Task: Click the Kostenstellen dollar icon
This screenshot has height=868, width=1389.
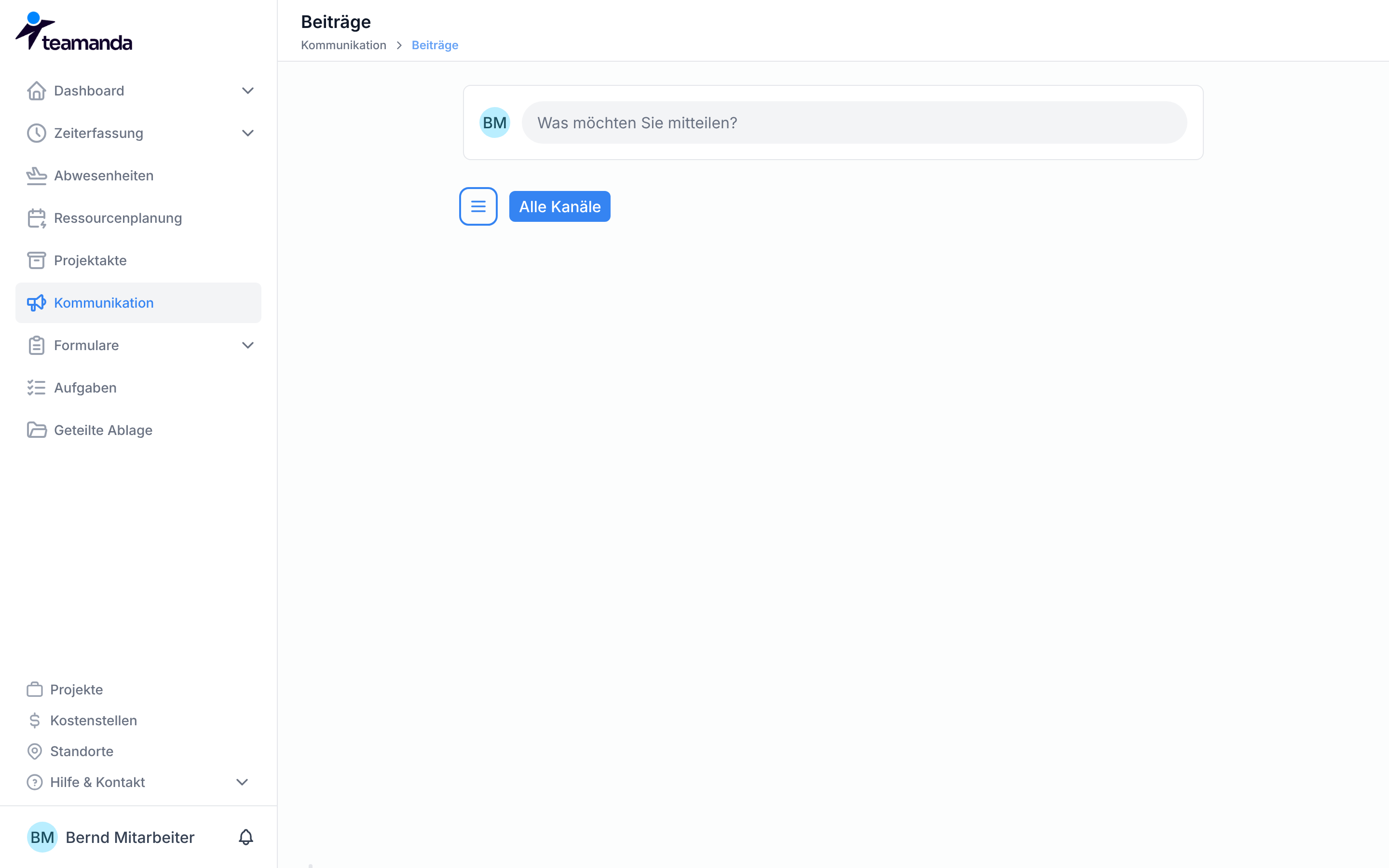Action: pyautogui.click(x=34, y=720)
